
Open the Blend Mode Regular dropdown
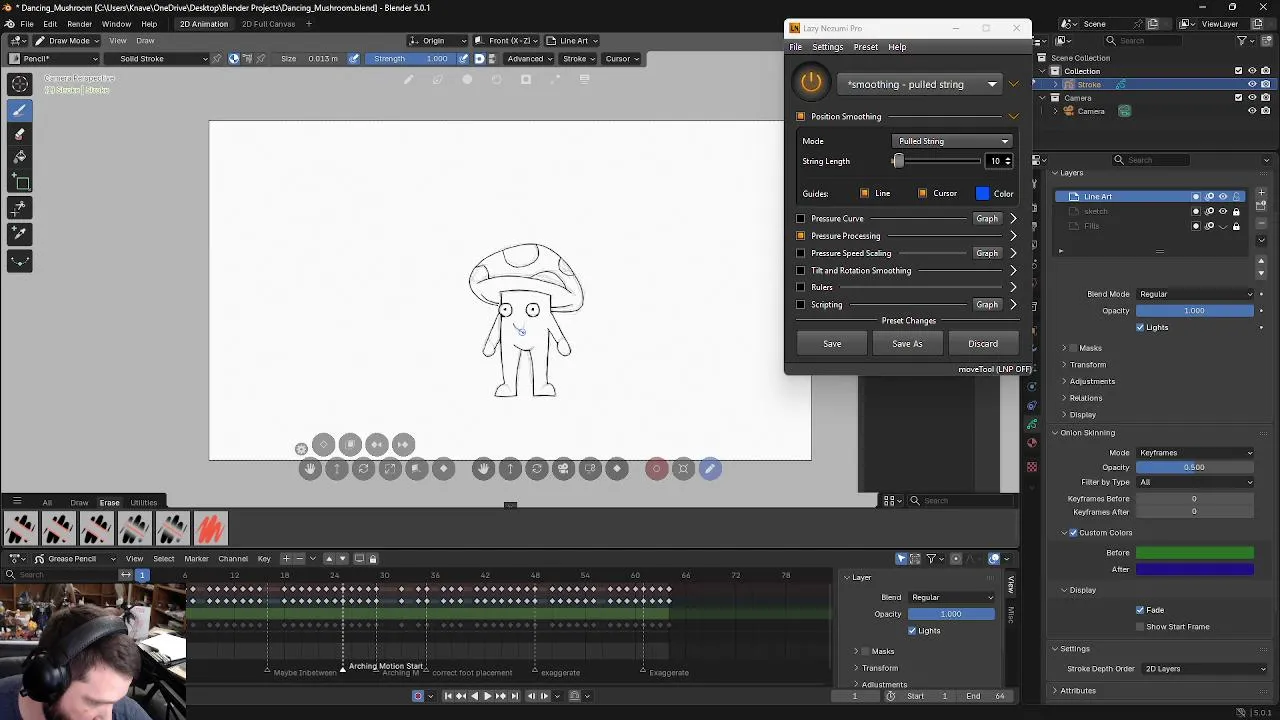click(x=1195, y=294)
